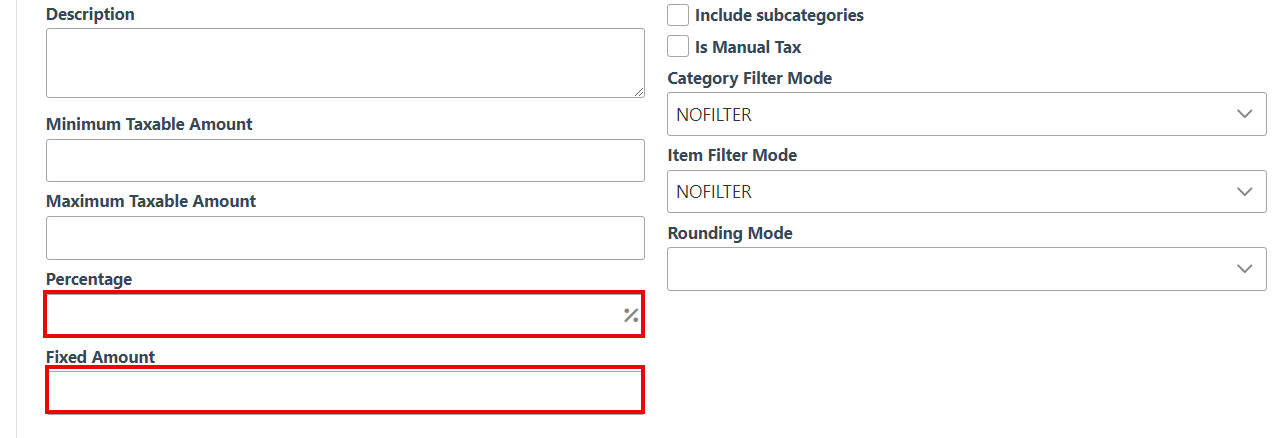Click the Item Filter Mode chevron arrow
This screenshot has width=1288, height=438.
[1244, 191]
